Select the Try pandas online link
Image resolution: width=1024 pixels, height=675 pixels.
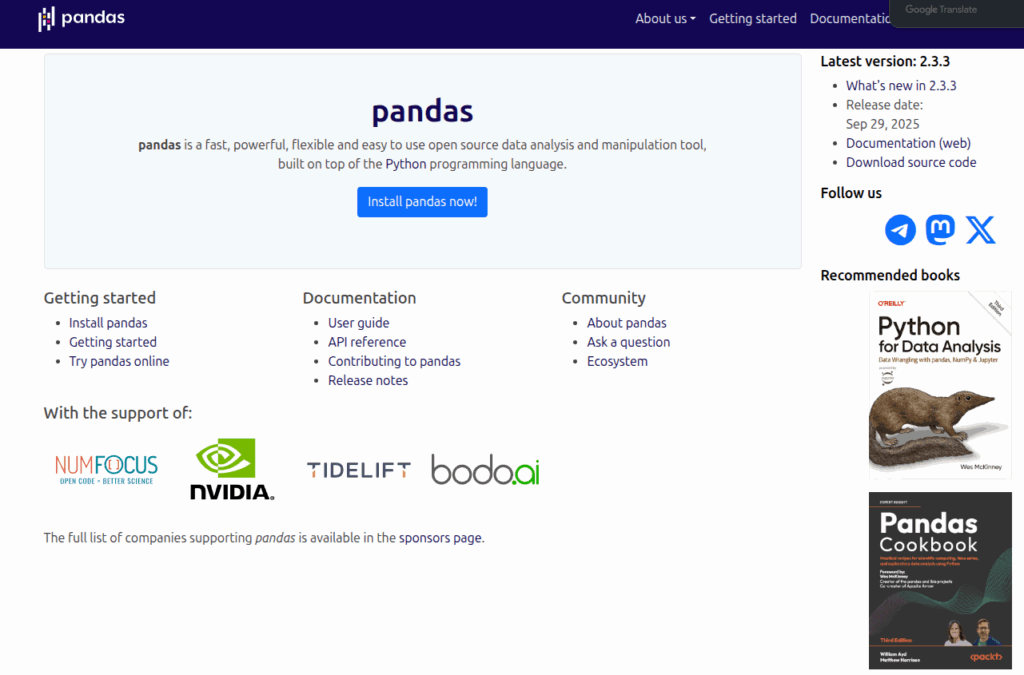(x=119, y=361)
